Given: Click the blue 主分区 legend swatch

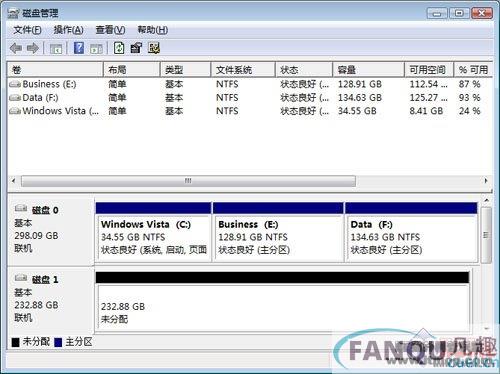Looking at the screenshot, I should 58,342.
